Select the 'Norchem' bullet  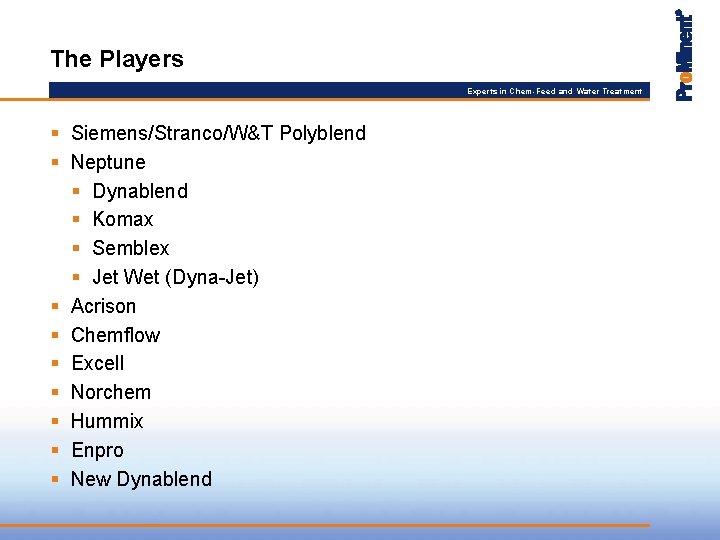[111, 392]
